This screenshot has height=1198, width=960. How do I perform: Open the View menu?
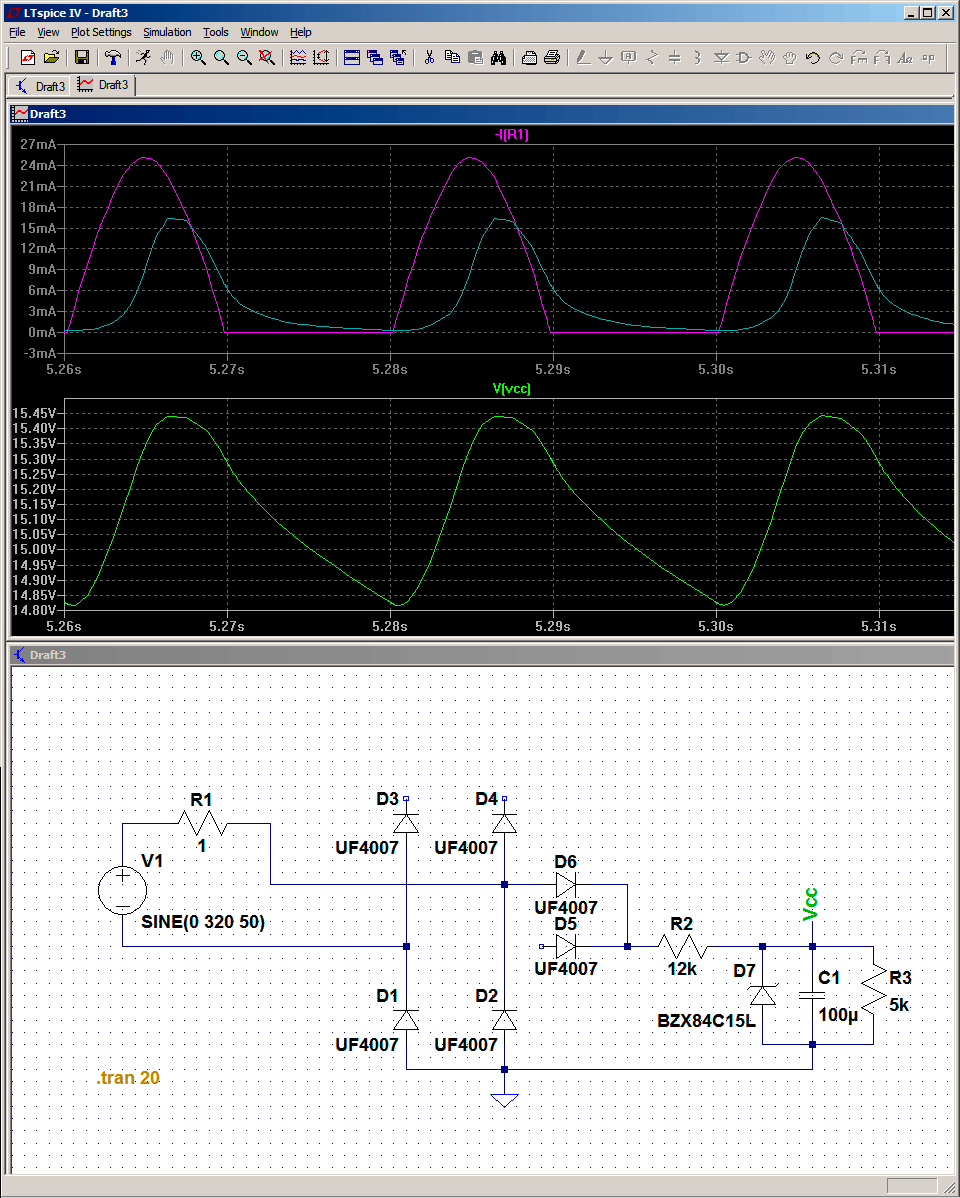click(x=47, y=32)
